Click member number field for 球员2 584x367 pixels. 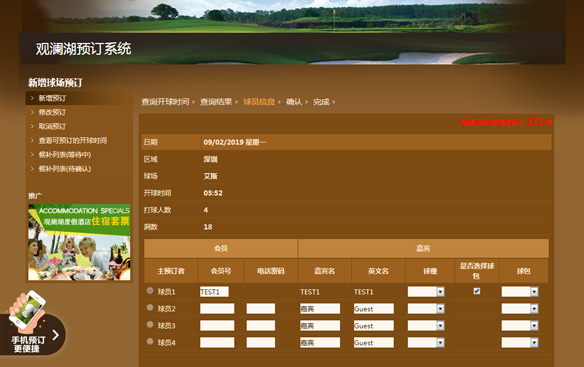217,309
